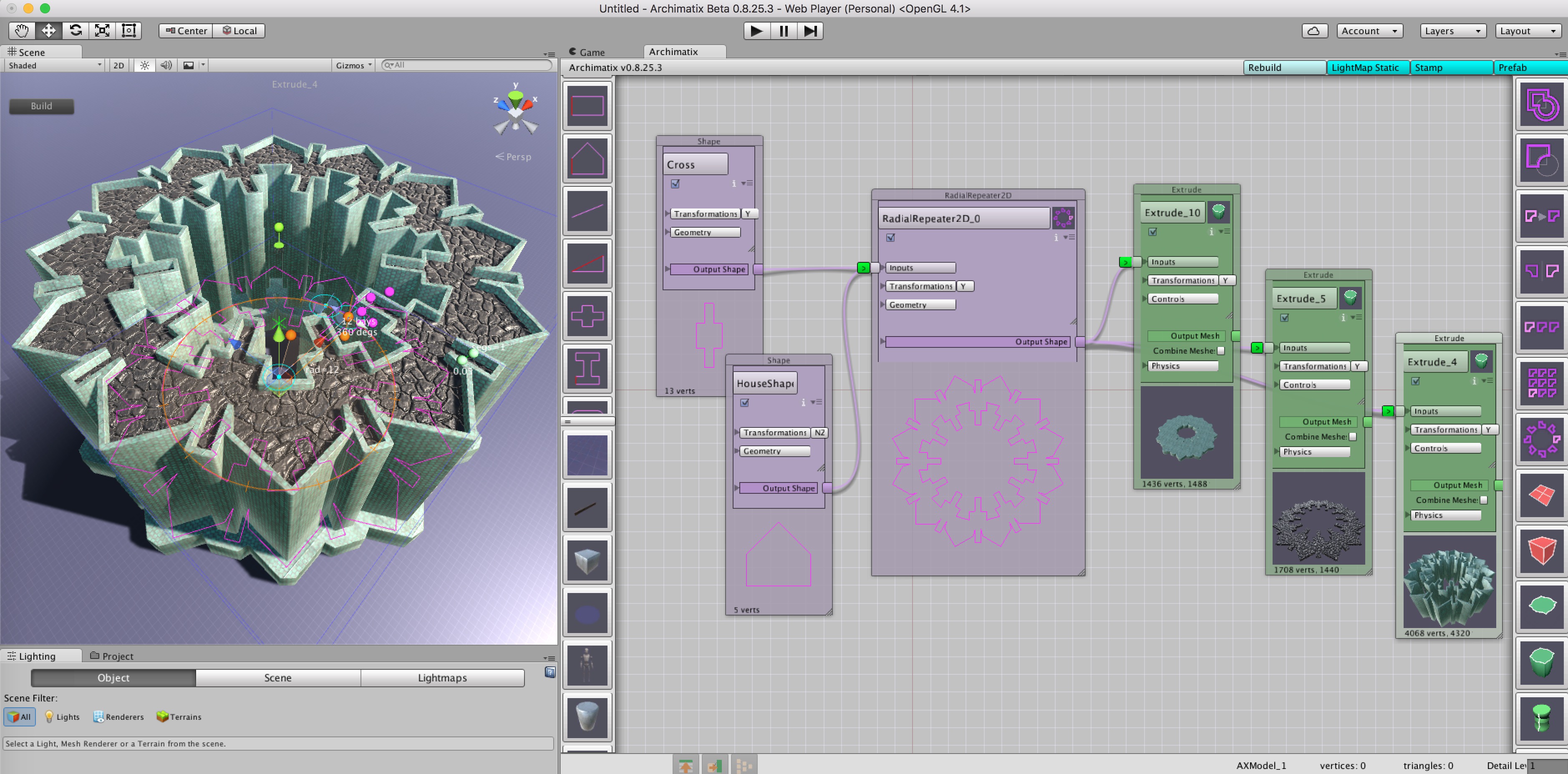The width and height of the screenshot is (1568, 774).
Task: Select the radial repeater node icon
Action: coord(1541,438)
